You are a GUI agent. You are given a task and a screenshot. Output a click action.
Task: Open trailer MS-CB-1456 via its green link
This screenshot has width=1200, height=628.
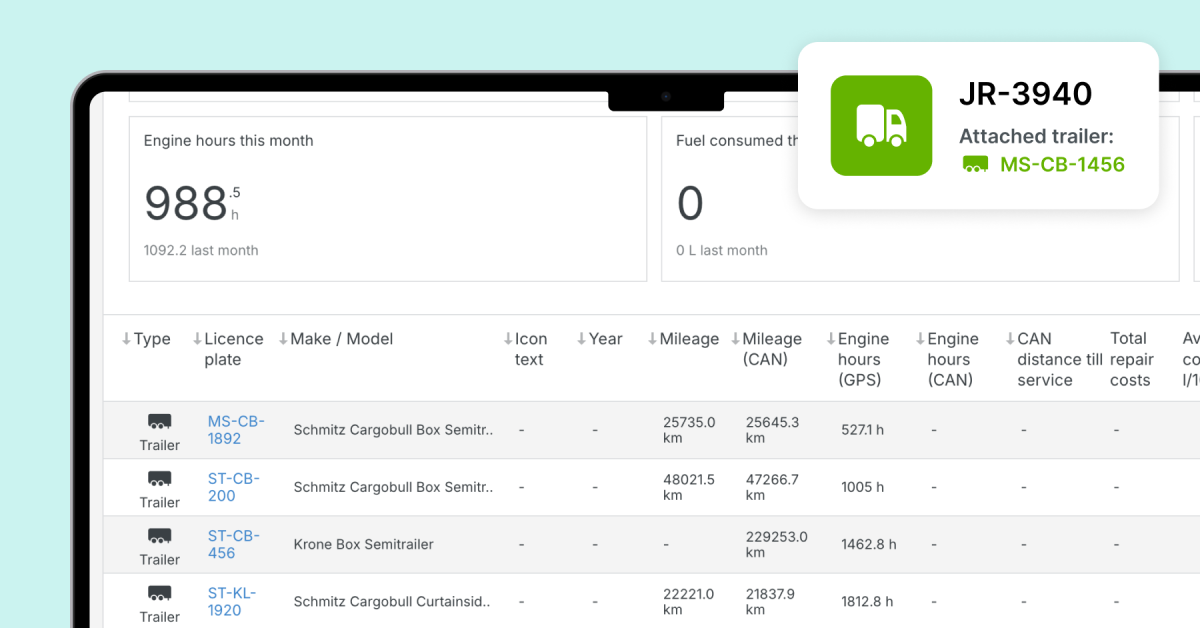pyautogui.click(x=1063, y=165)
